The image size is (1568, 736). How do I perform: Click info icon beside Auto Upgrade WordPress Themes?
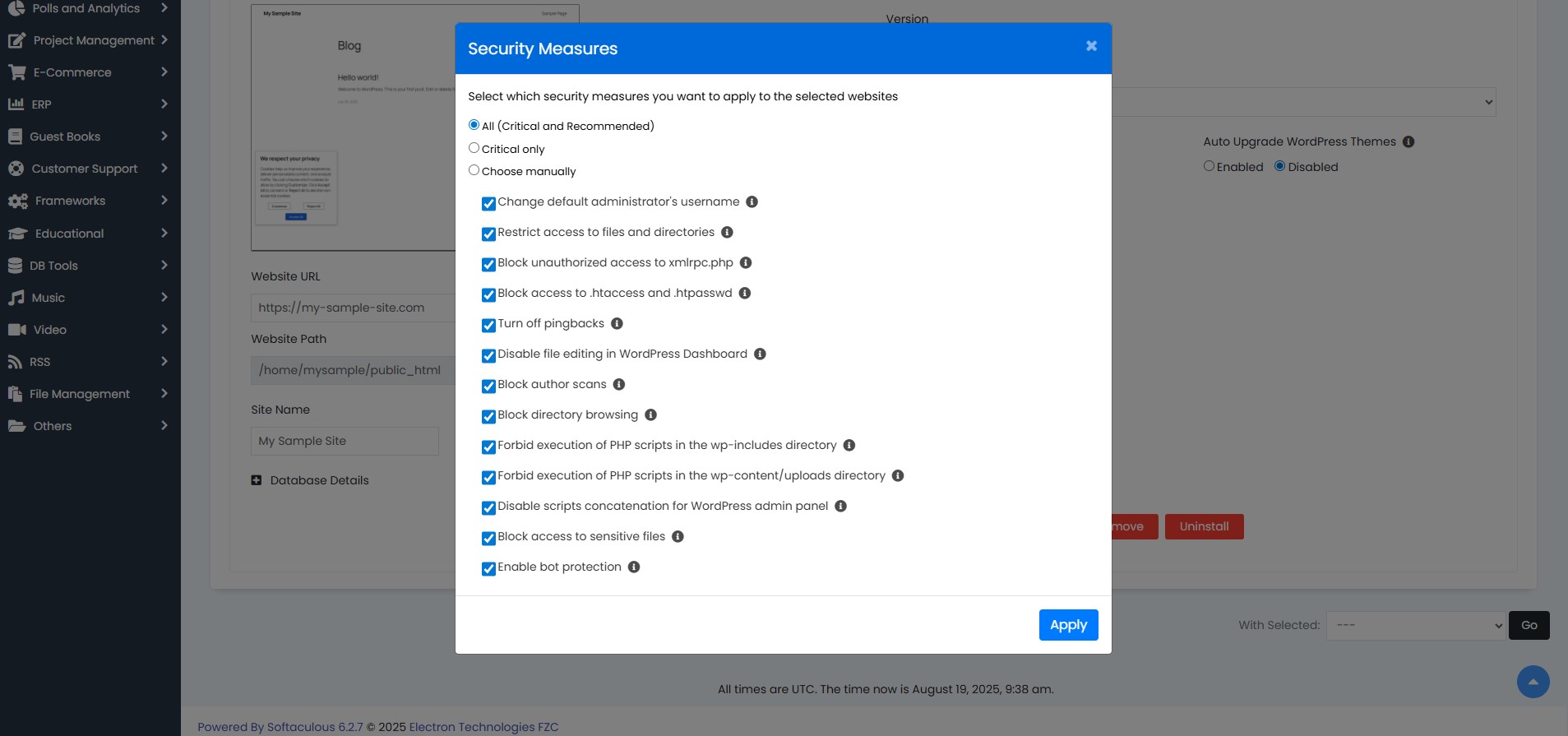[1408, 141]
